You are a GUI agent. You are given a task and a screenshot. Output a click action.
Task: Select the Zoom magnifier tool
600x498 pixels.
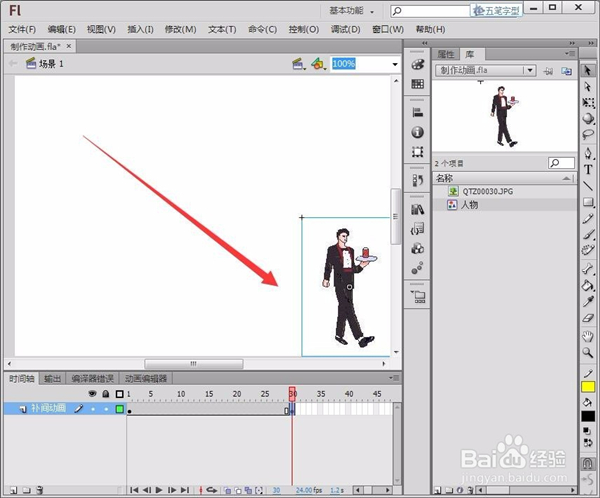pos(588,353)
